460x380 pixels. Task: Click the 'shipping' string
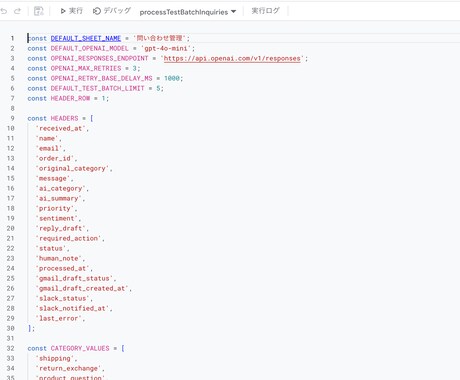[x=55, y=358]
